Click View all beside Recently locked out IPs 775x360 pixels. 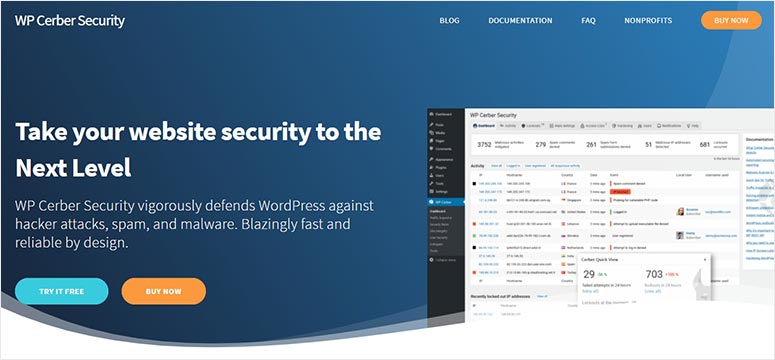(542, 296)
